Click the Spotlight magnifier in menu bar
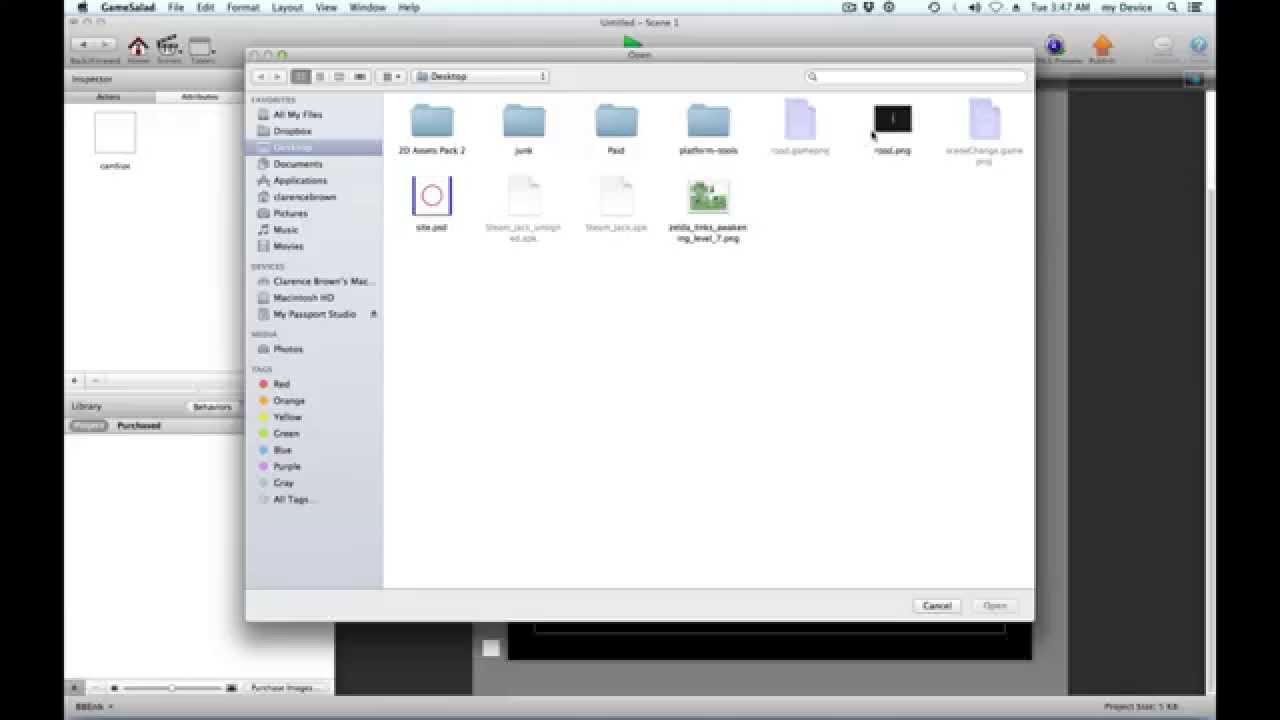The height and width of the screenshot is (720, 1280). pyautogui.click(x=1172, y=7)
